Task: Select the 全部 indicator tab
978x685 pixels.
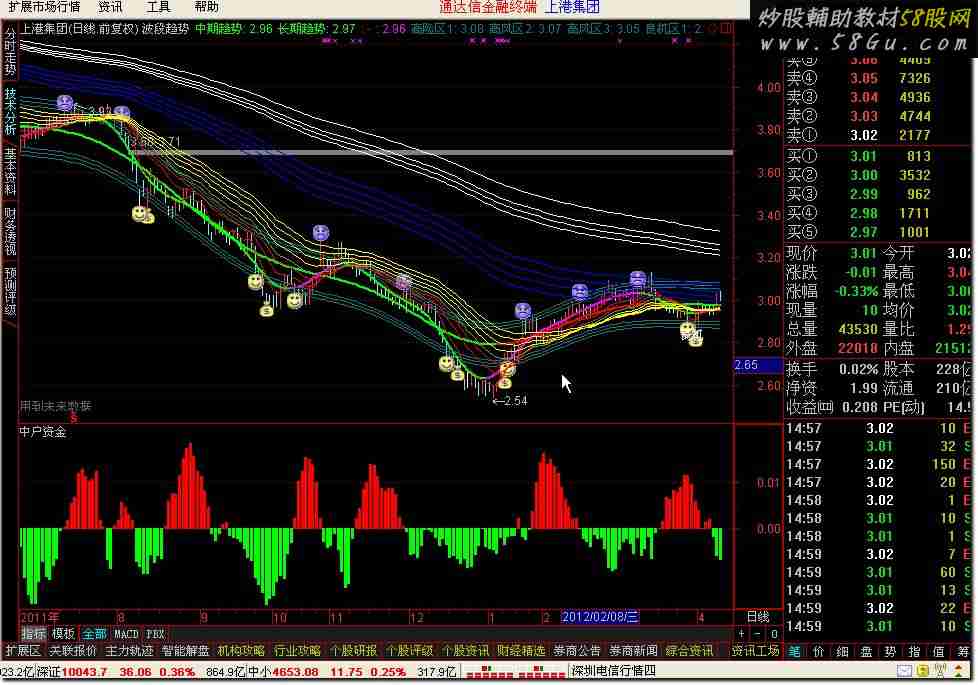Action: (x=94, y=634)
